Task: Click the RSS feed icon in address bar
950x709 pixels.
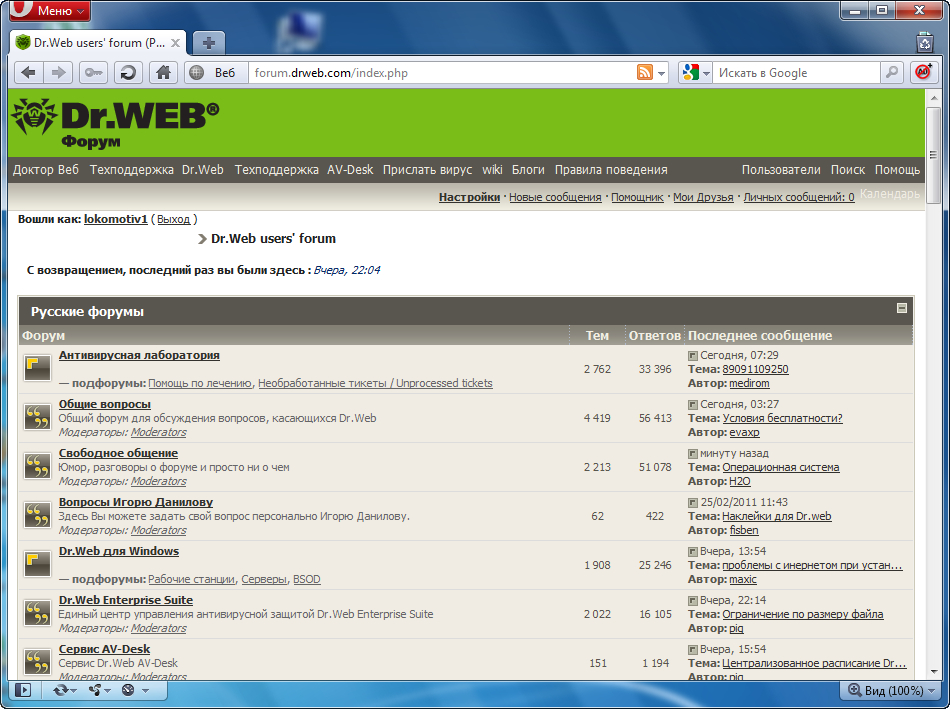Action: 645,73
